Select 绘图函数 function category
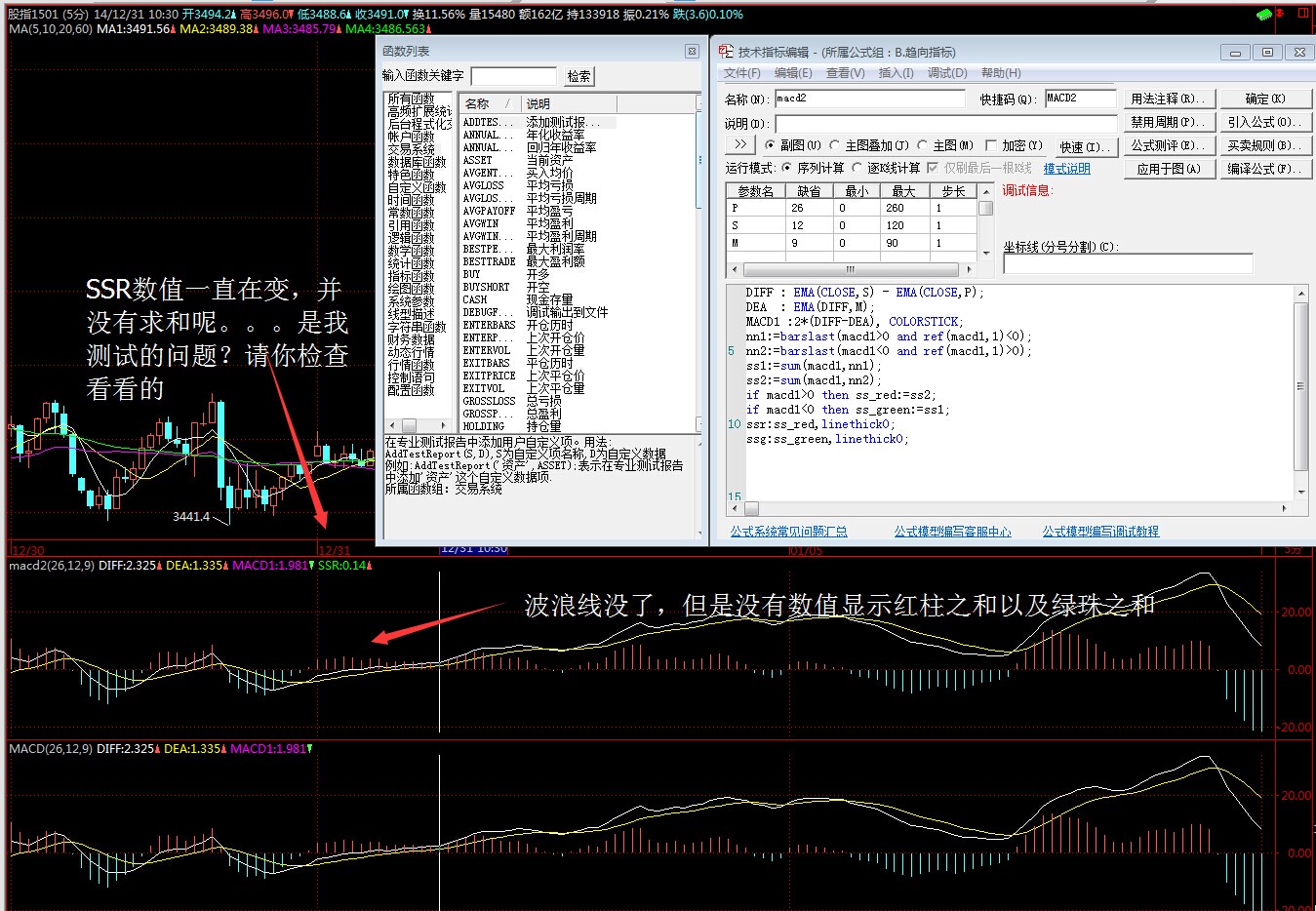 coord(411,289)
